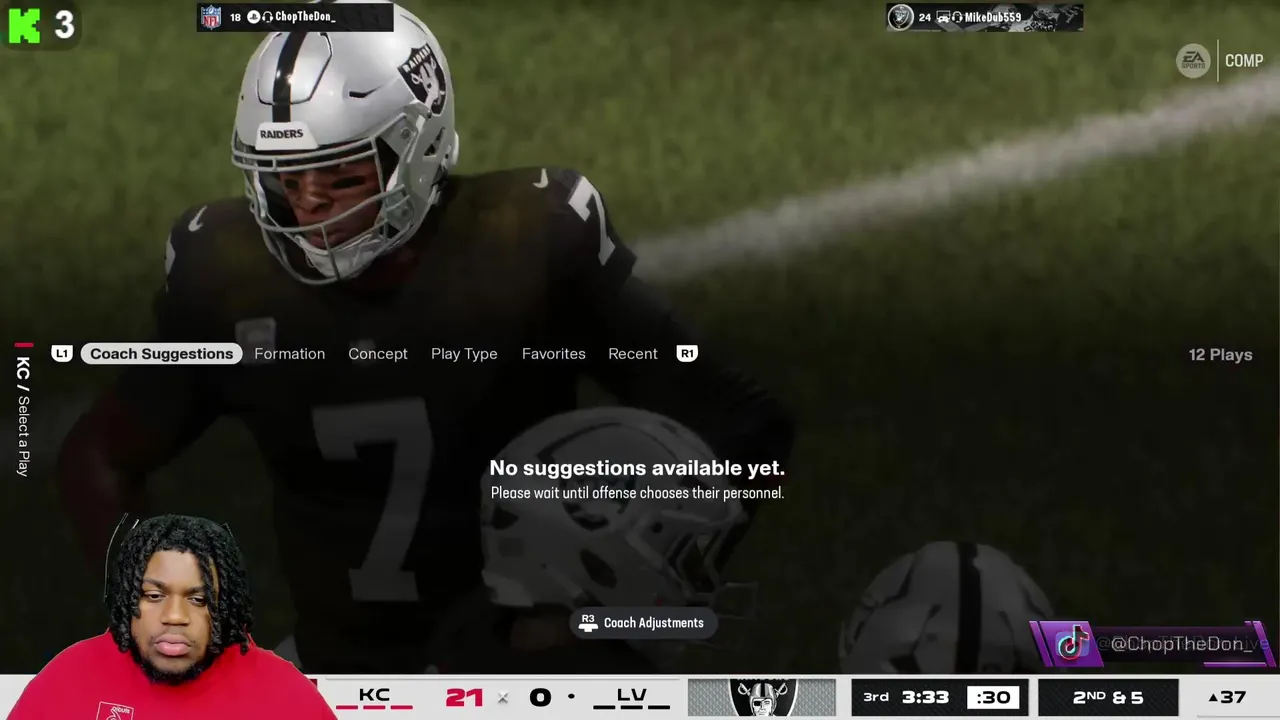Click the KC / Select a Play label
1280x720 pixels.
click(x=23, y=415)
